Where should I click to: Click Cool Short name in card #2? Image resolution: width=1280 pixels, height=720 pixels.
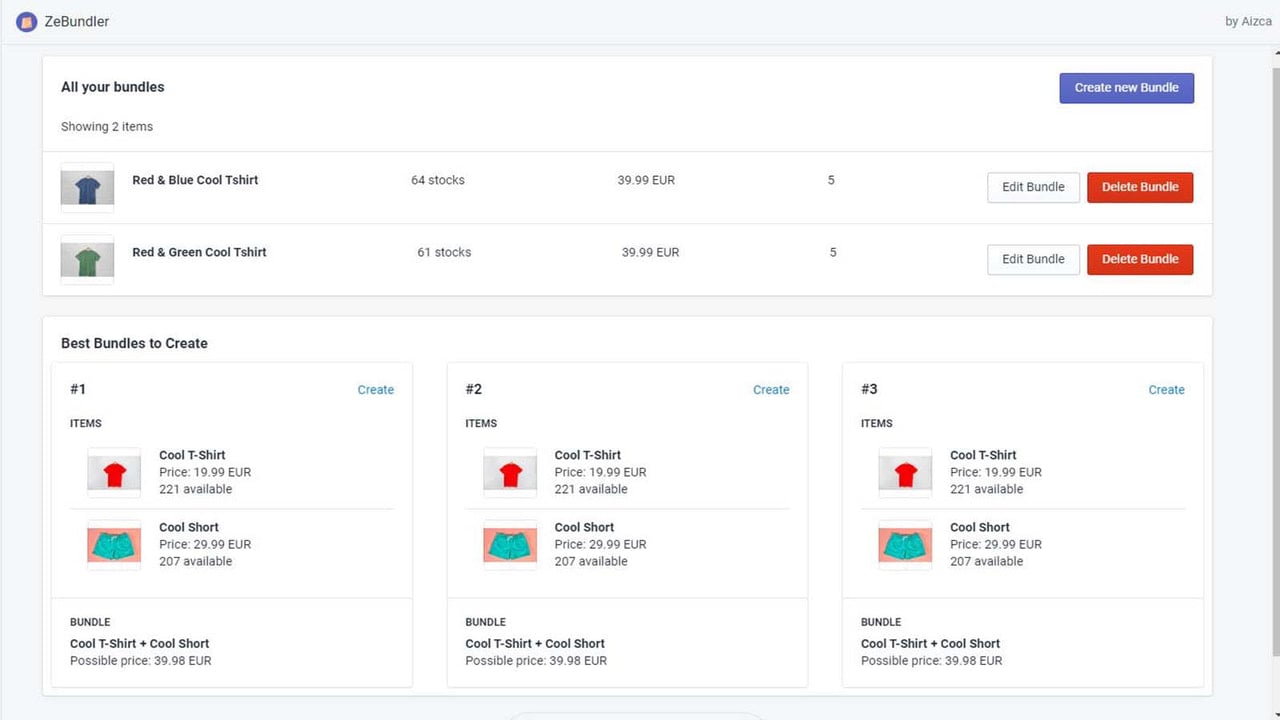pos(584,527)
